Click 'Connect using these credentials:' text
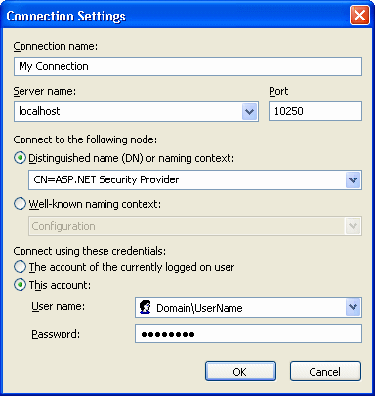Screen dimensions: 375x396 click(90, 251)
